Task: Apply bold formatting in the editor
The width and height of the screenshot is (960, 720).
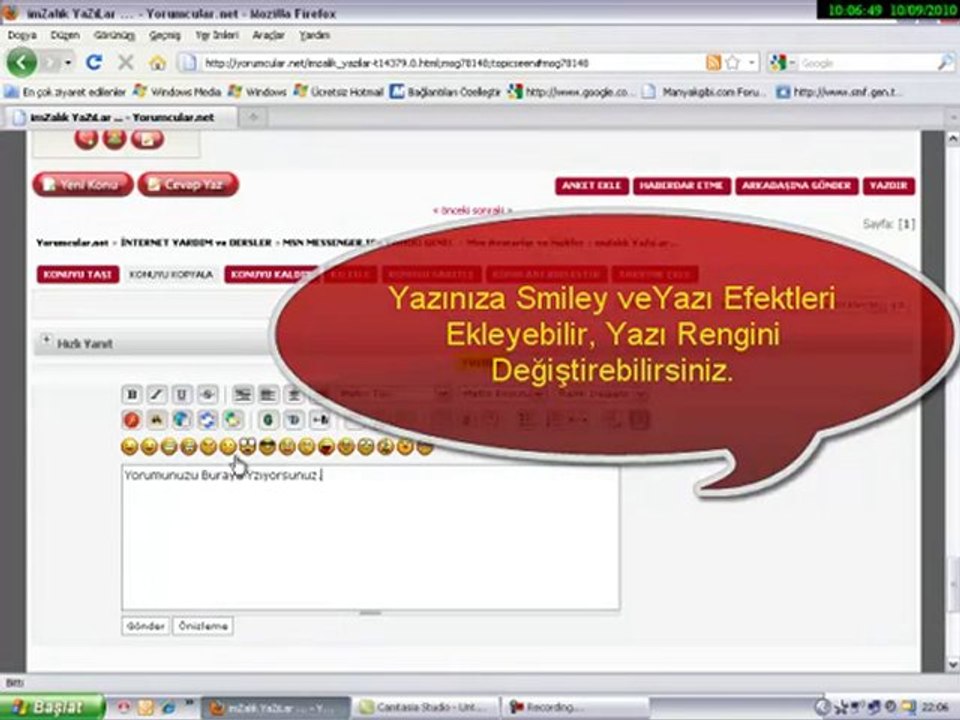Action: pyautogui.click(x=132, y=394)
